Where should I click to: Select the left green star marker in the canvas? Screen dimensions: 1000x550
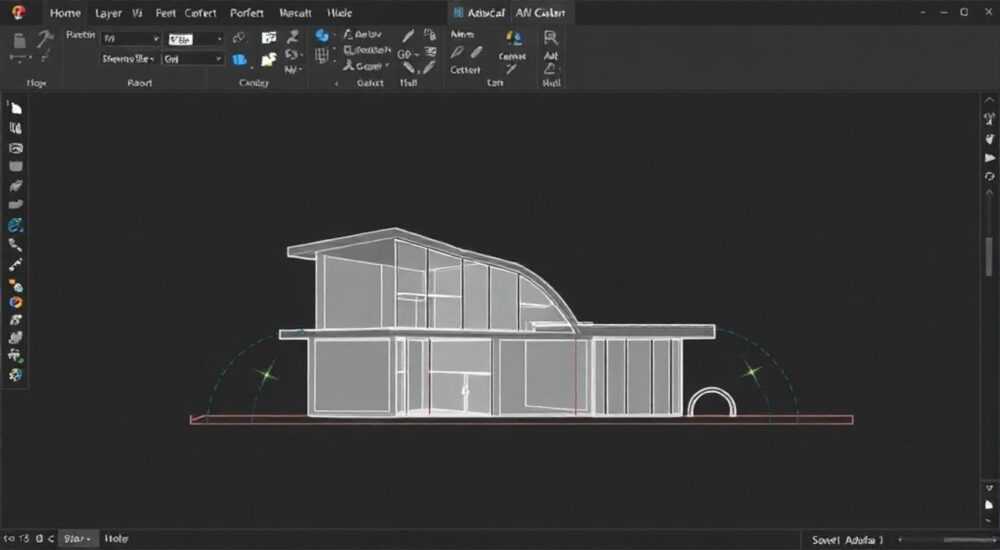point(267,374)
